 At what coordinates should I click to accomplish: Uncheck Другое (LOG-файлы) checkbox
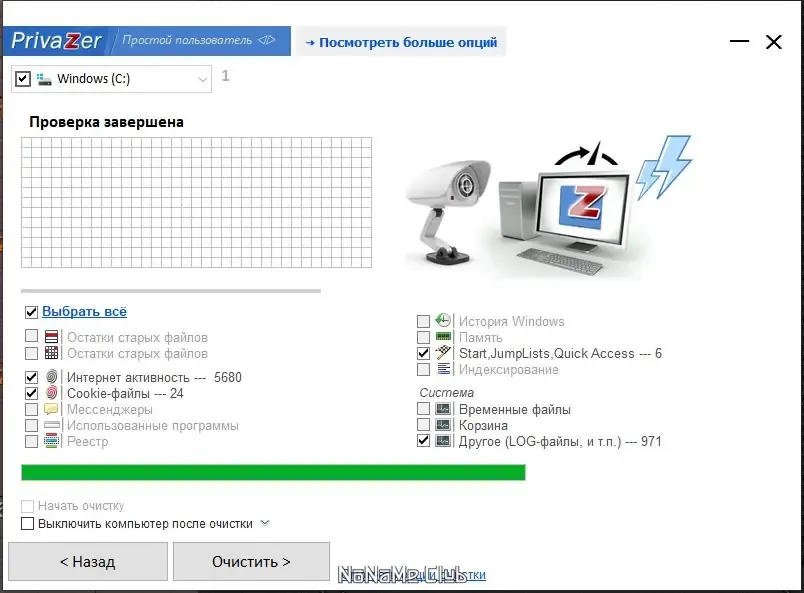[x=423, y=441]
